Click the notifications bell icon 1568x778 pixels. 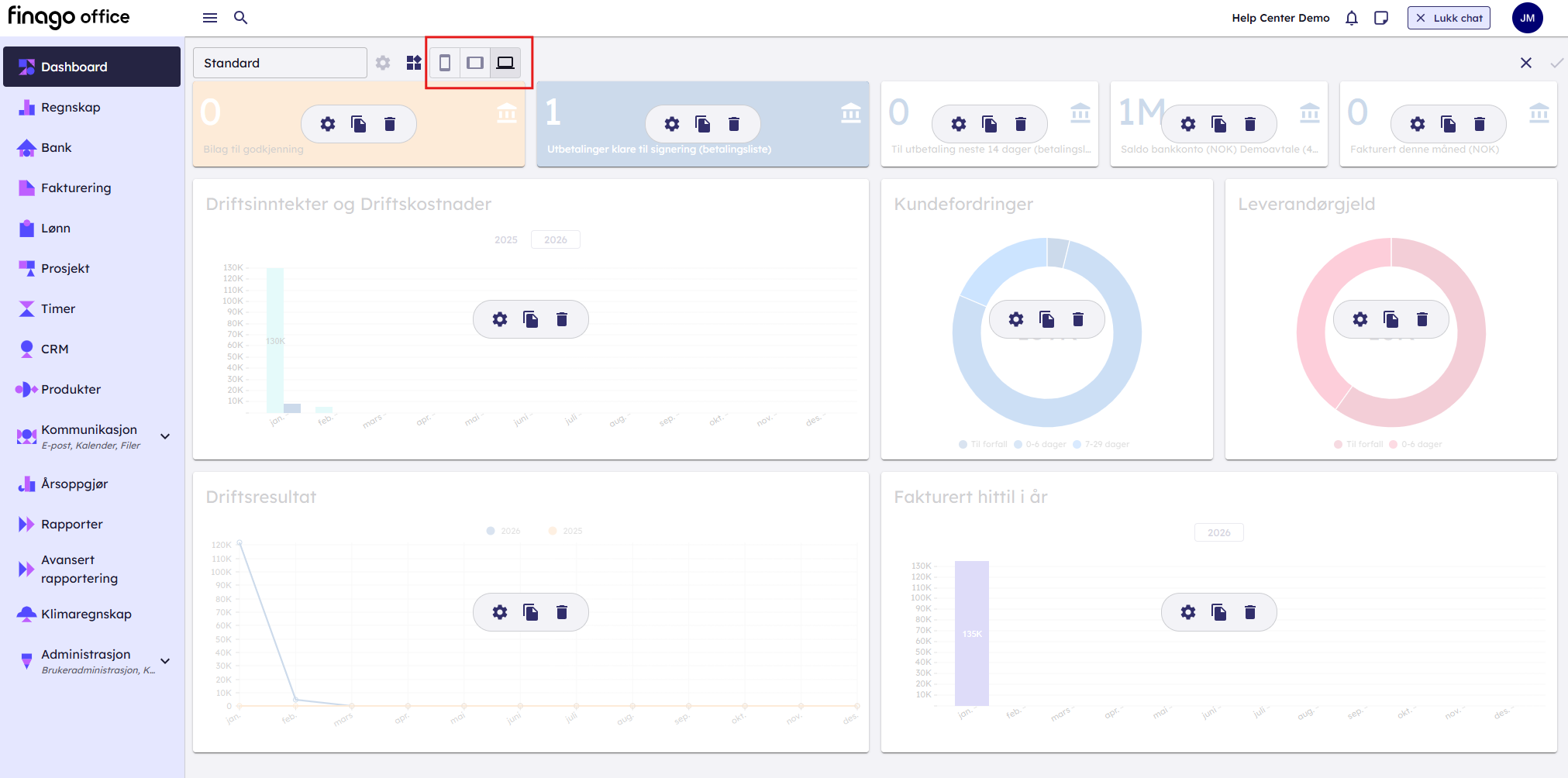pos(1352,18)
